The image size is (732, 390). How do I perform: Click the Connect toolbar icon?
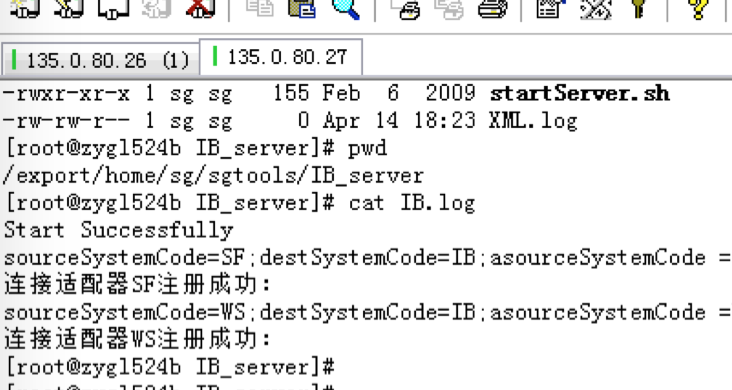25,8
